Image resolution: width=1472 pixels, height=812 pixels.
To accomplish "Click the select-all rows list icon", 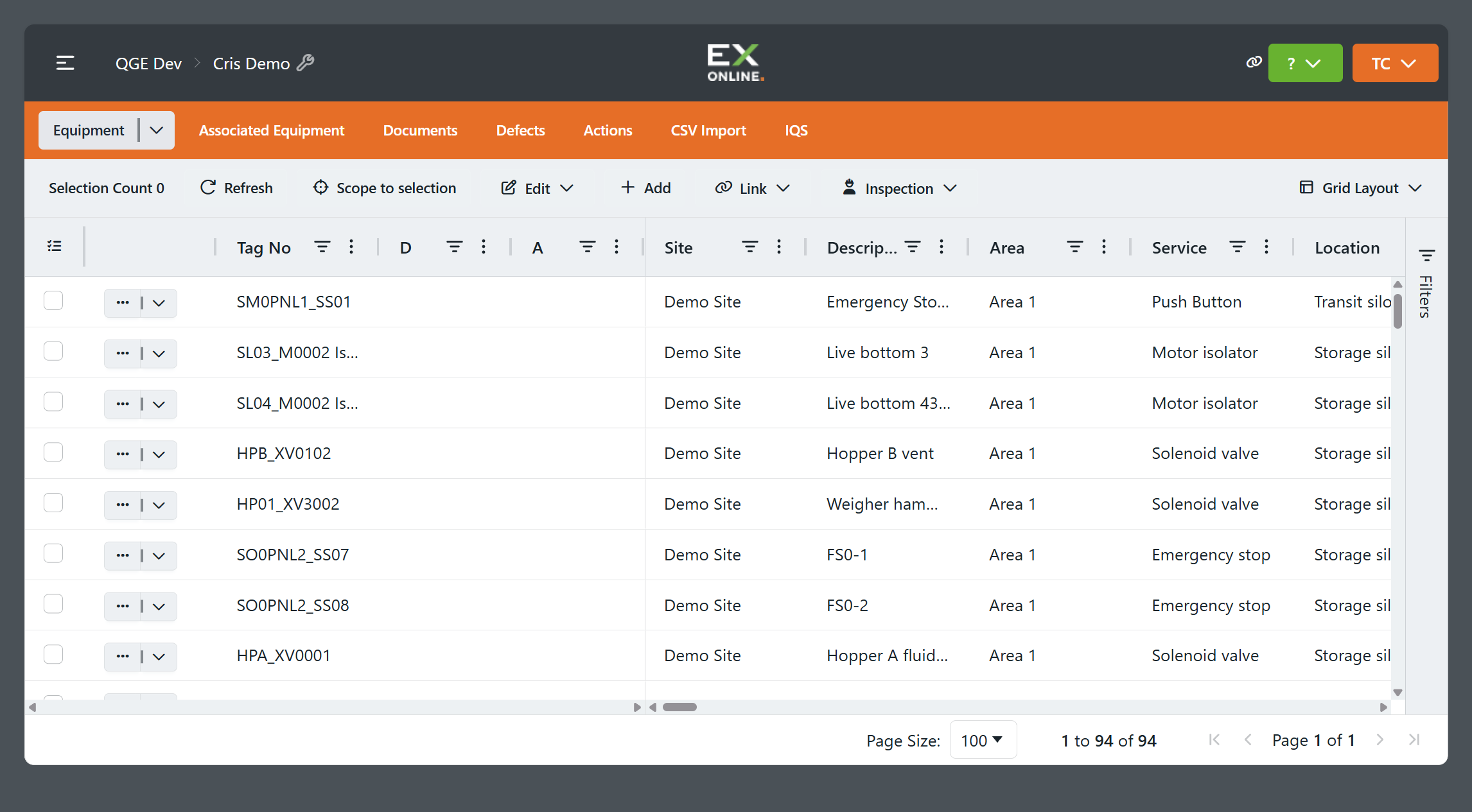I will 55,246.
